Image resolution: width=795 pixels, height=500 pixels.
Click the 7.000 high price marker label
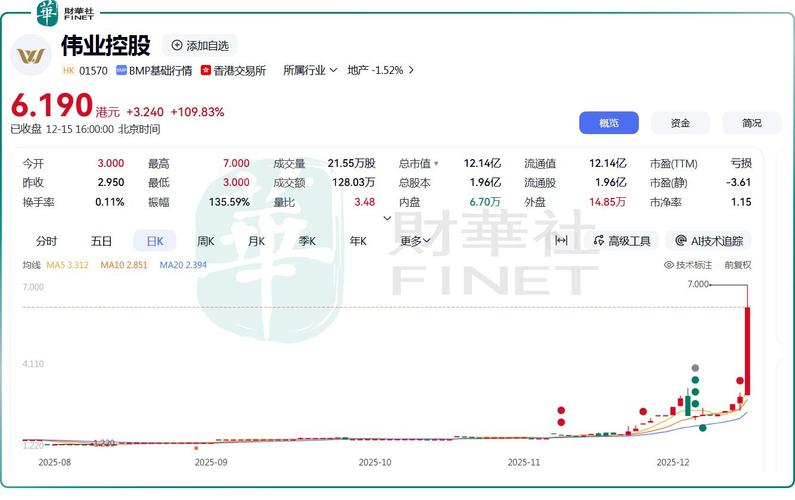click(698, 284)
